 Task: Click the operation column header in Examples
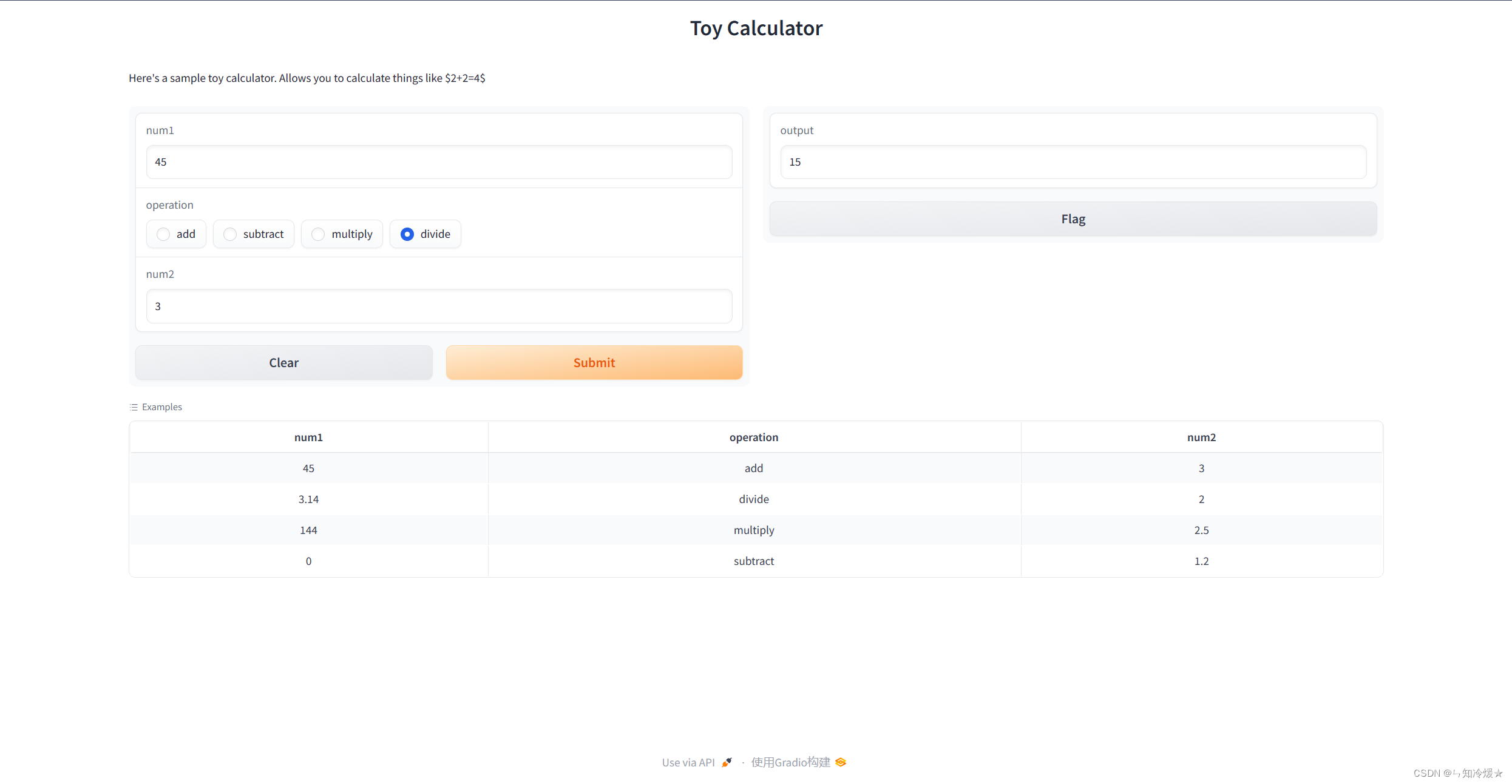point(754,438)
